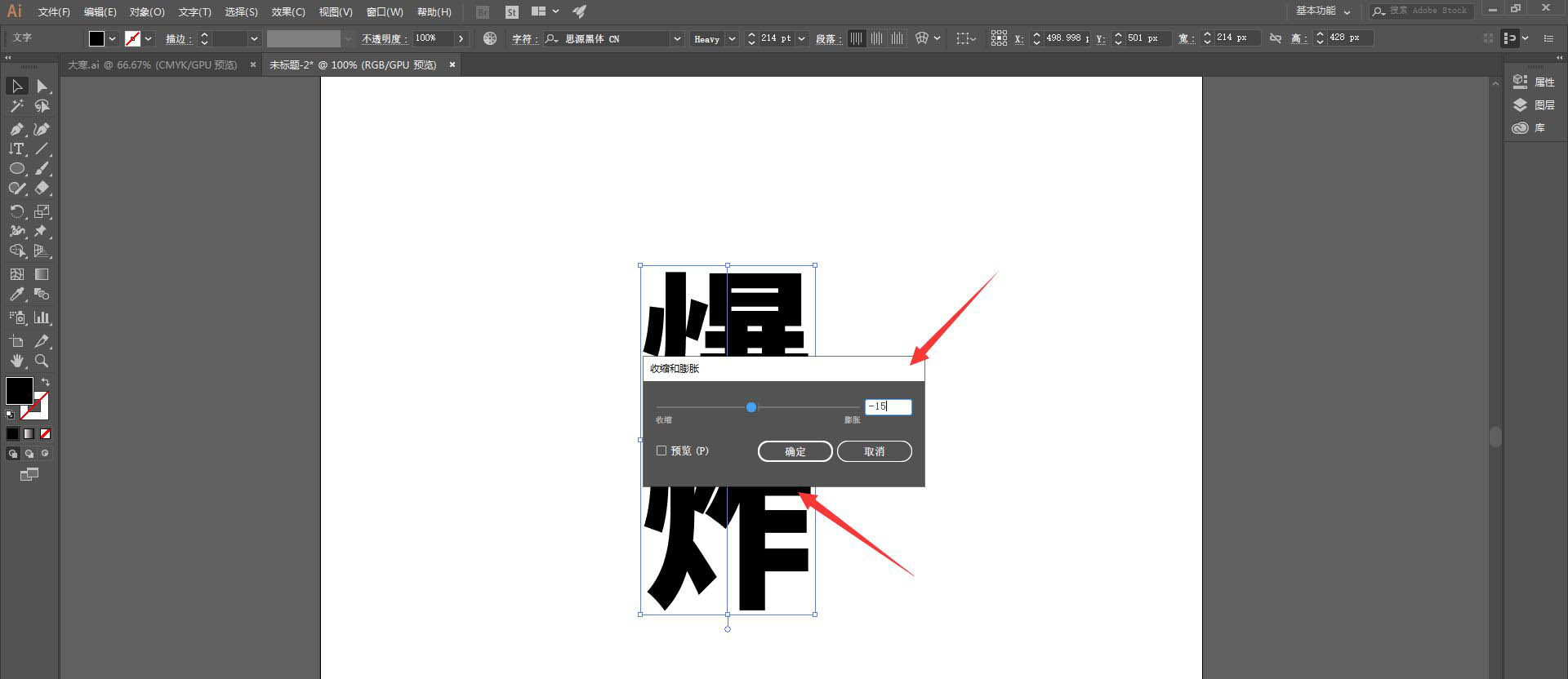Select the Hand tool

click(x=17, y=361)
